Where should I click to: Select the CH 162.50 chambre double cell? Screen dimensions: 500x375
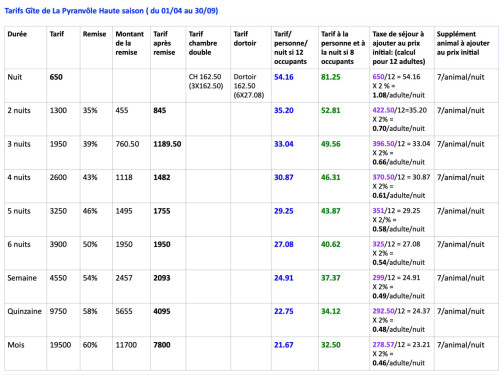point(206,81)
